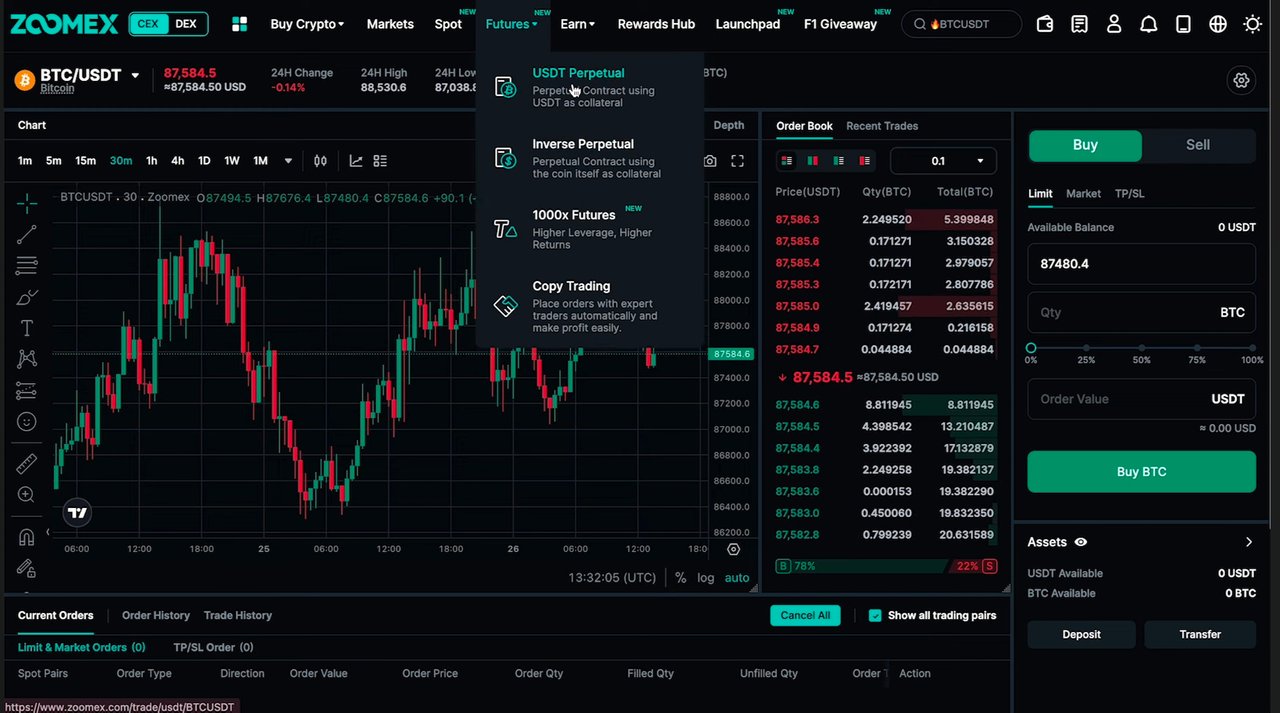This screenshot has width=1280, height=713.
Task: Open the order book 0.1 depth dropdown
Action: point(943,161)
